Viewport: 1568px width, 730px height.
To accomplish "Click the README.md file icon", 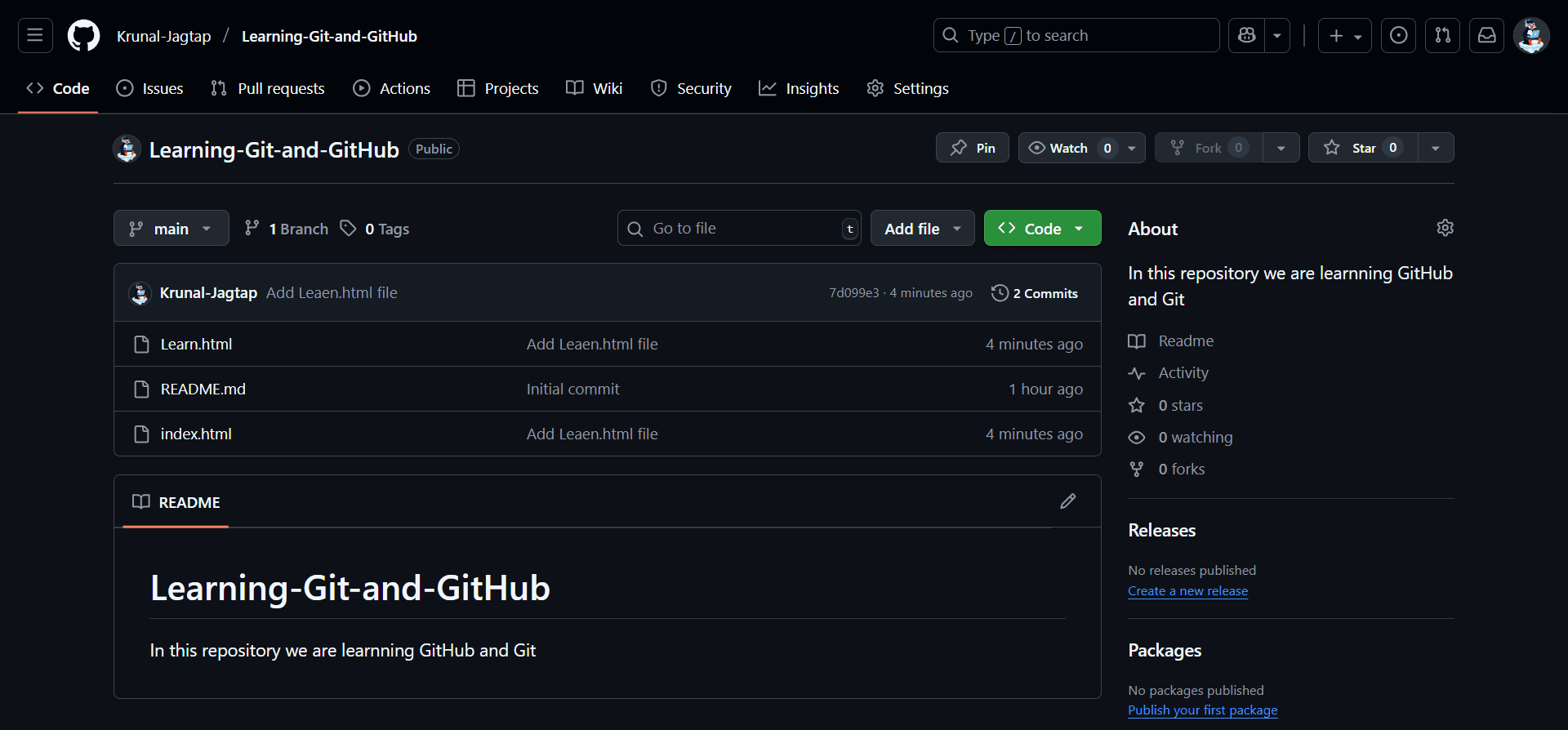I will pyautogui.click(x=141, y=389).
